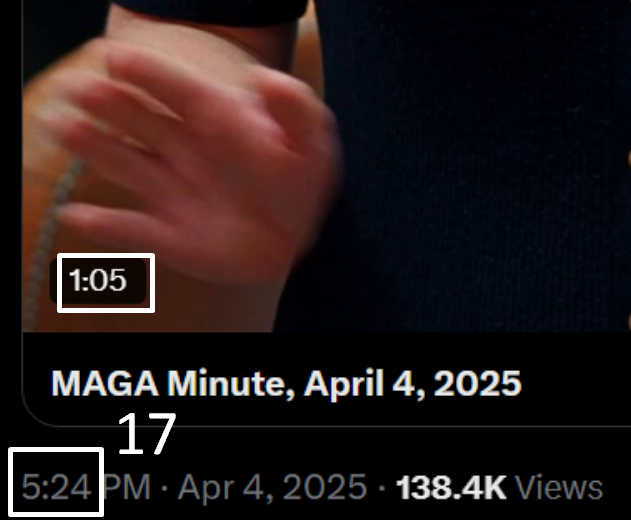Play the MAGA Minute video thumbnail
The image size is (631, 520).
point(327,166)
